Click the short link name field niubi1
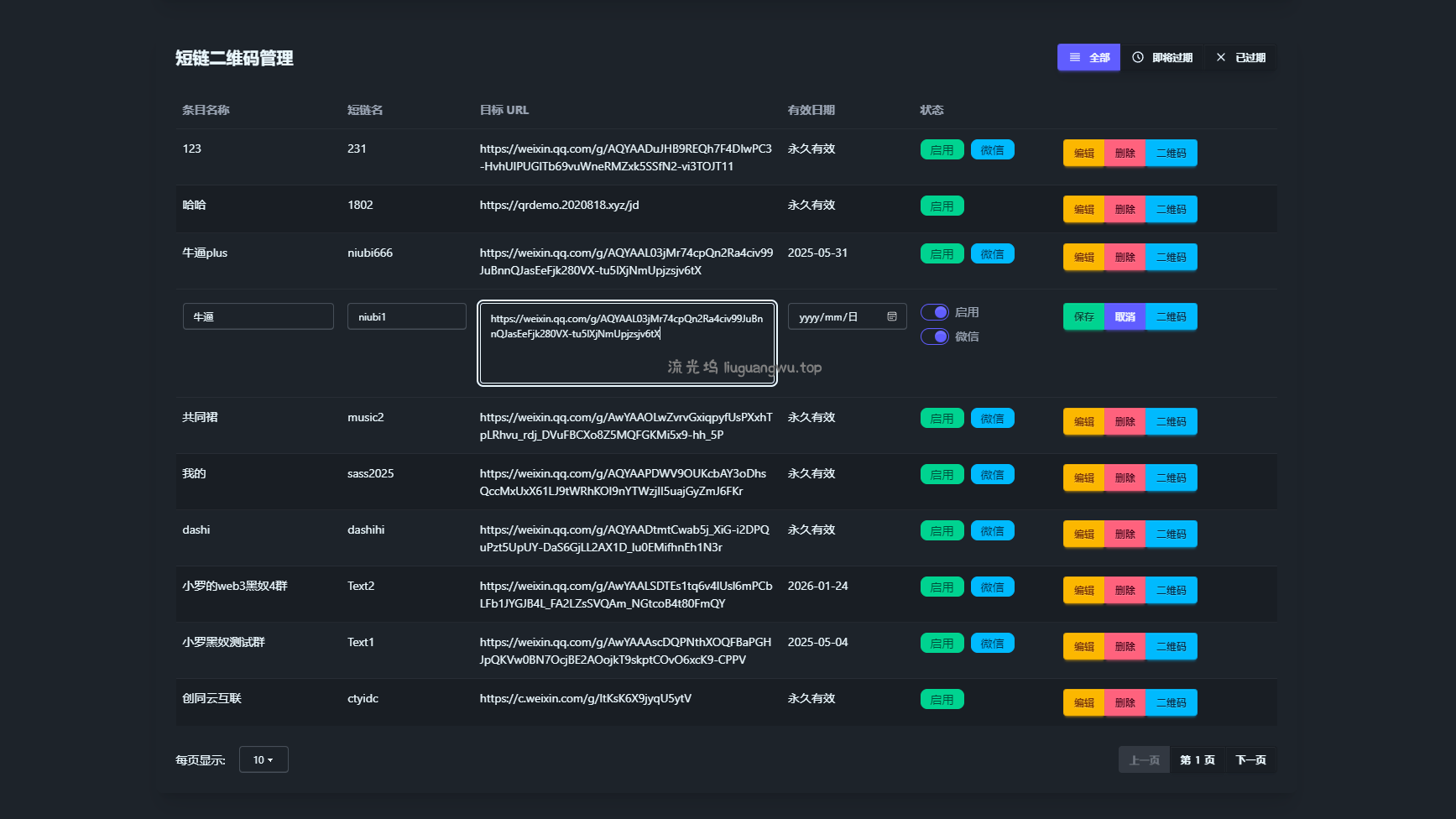Viewport: 1456px width, 819px height. click(406, 316)
